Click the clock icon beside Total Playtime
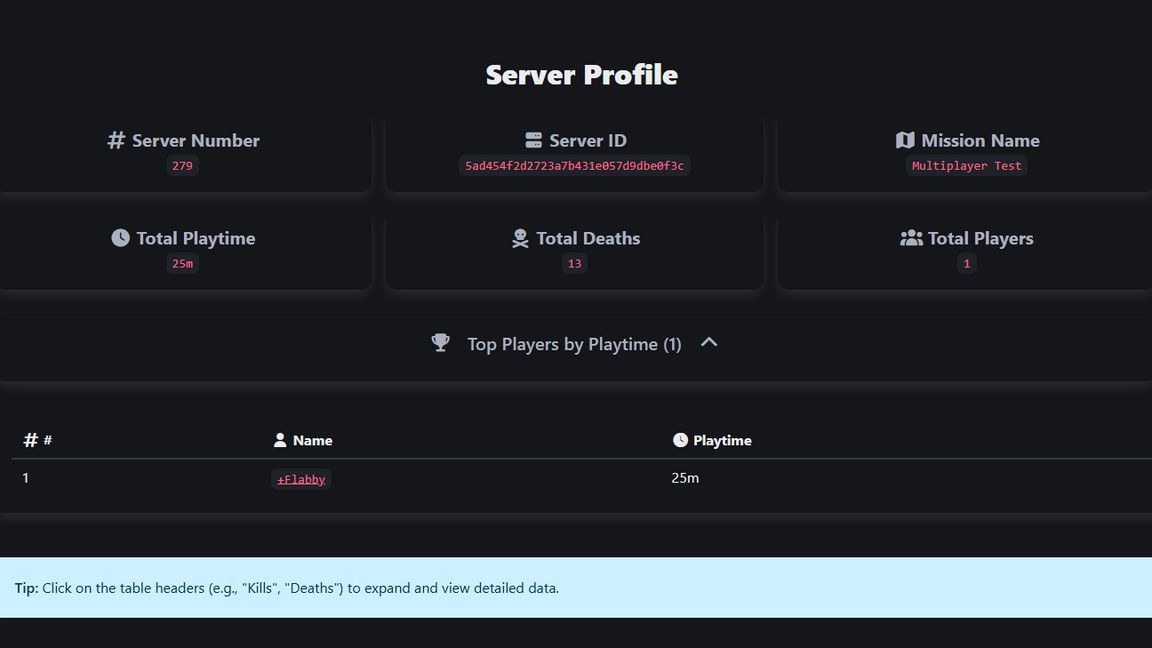This screenshot has width=1152, height=648. pyautogui.click(x=120, y=238)
